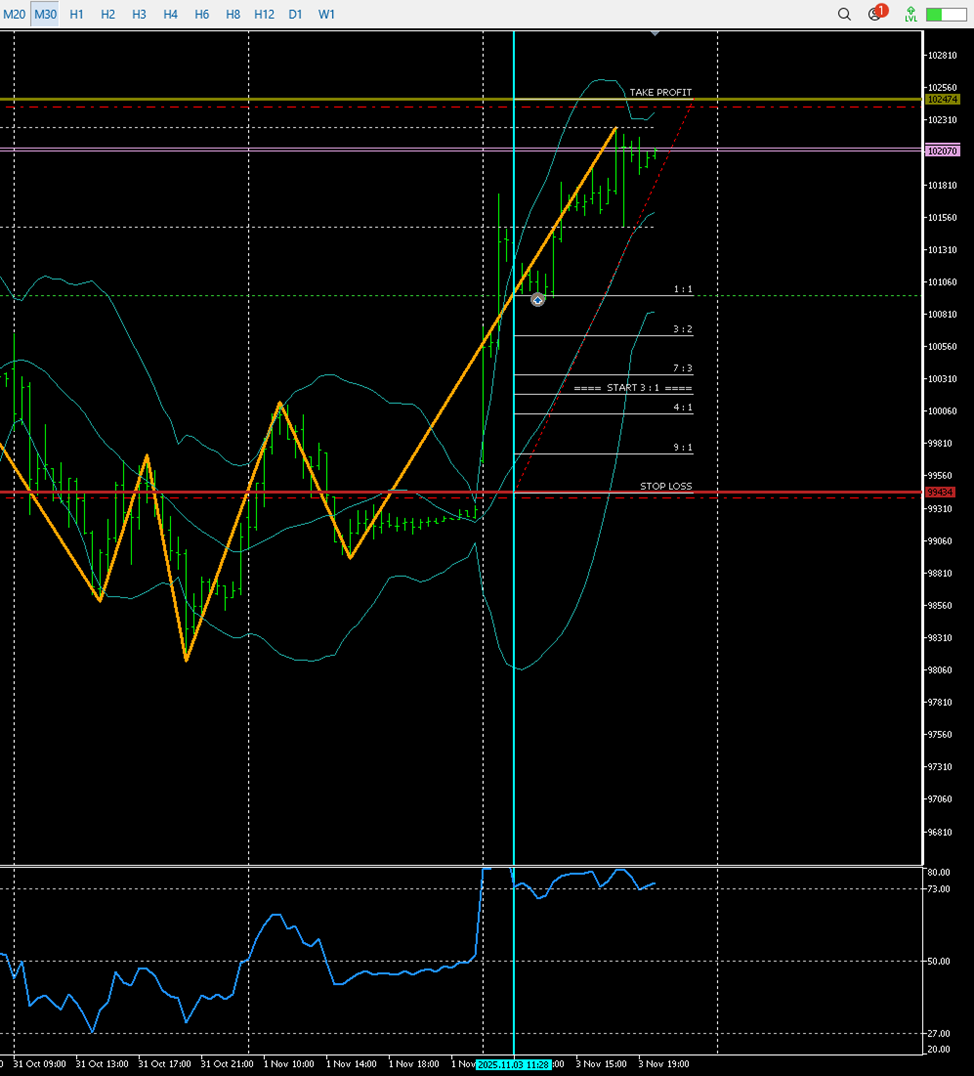The width and height of the screenshot is (974, 1076).
Task: Switch chart to H1 timeframe
Action: tap(77, 15)
